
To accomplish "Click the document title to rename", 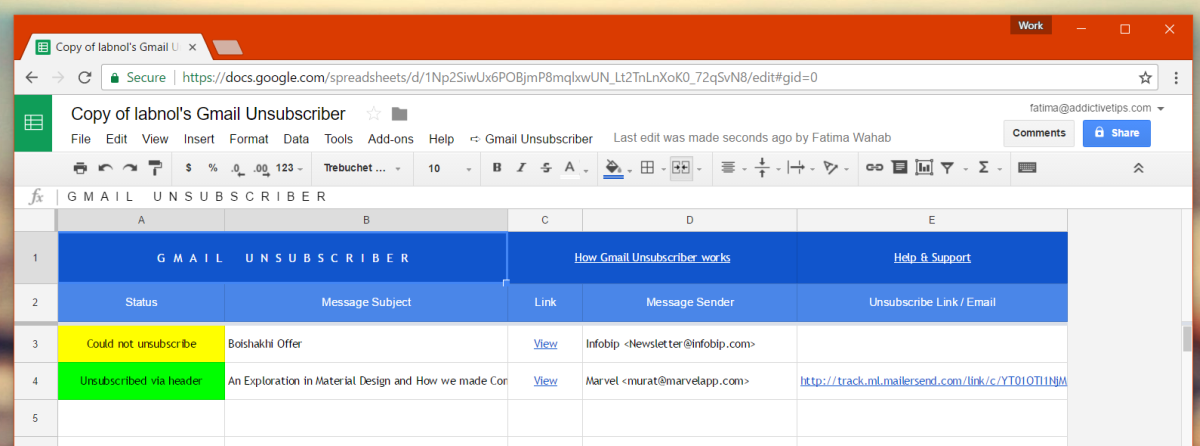I will point(208,113).
